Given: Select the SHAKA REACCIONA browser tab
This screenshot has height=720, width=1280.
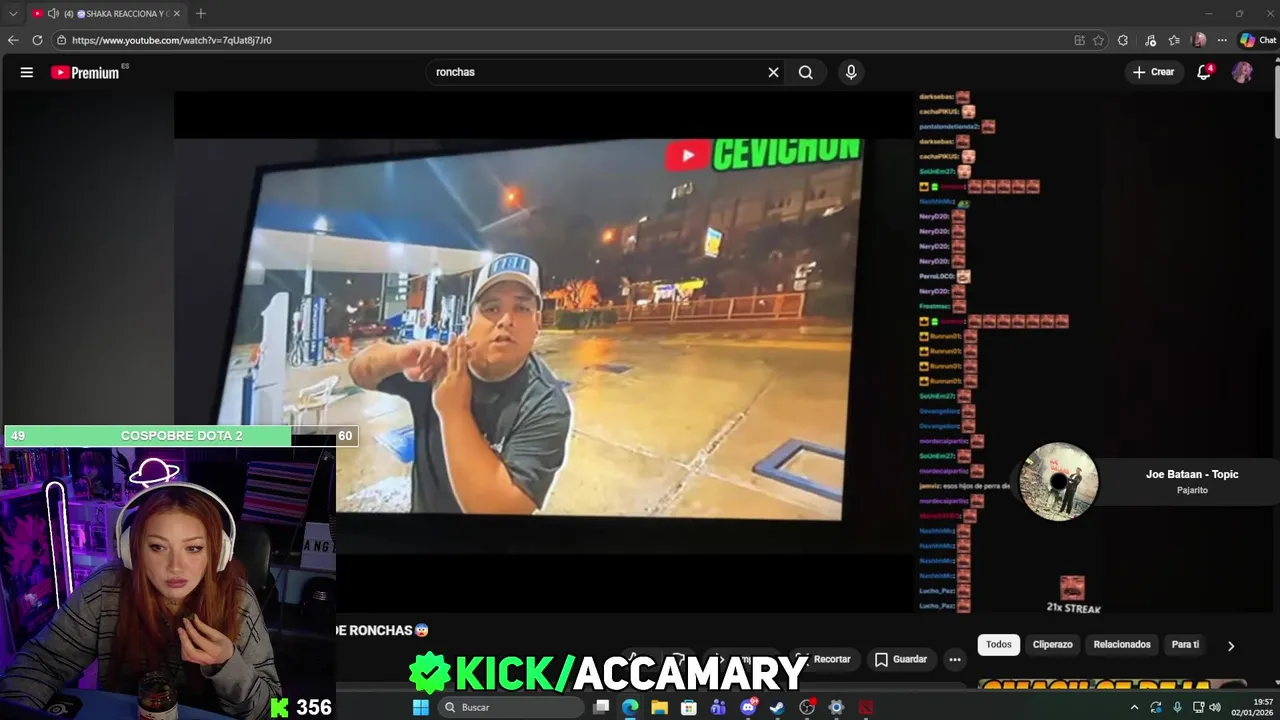Looking at the screenshot, I should tap(106, 14).
